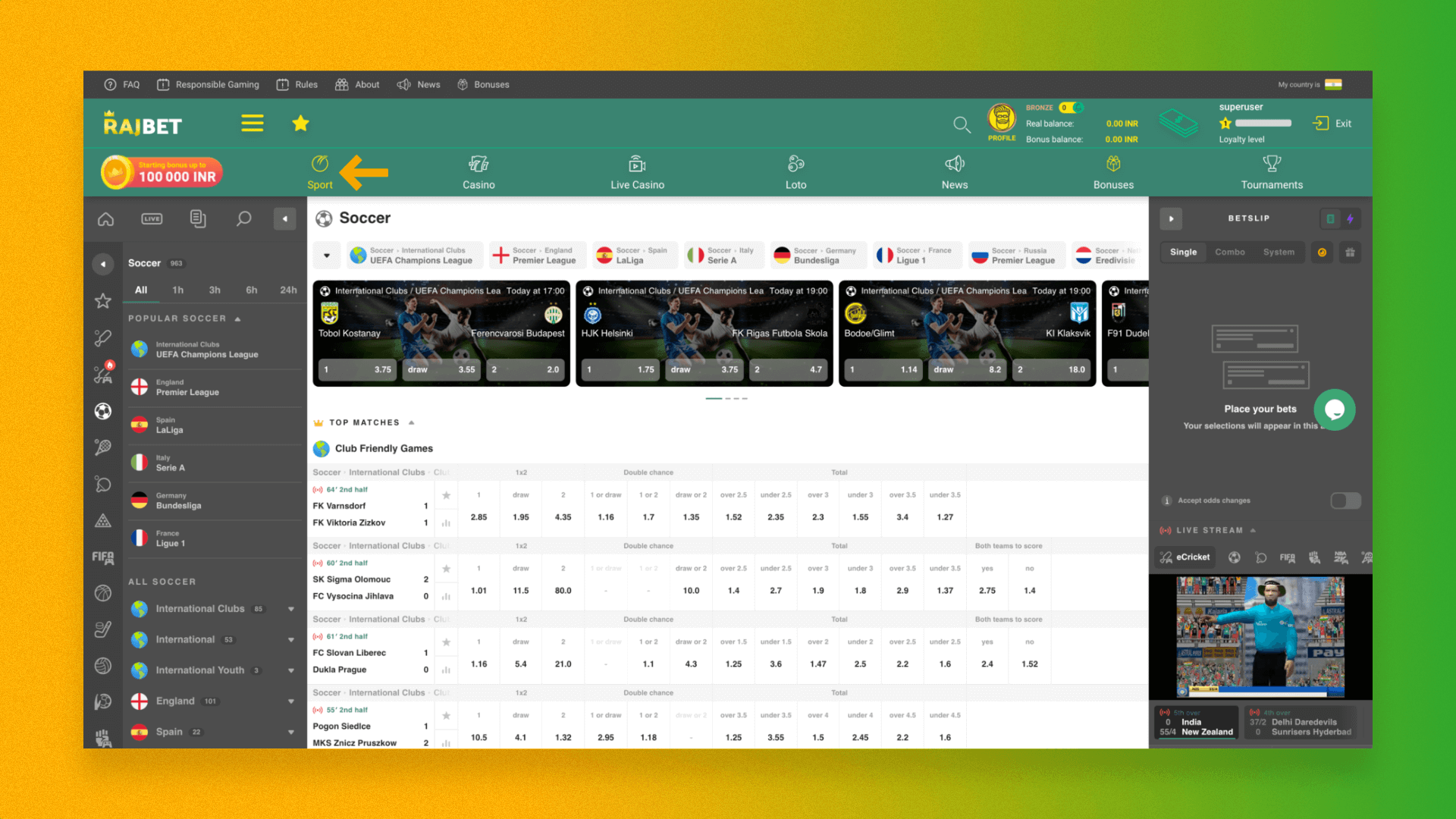Select the Combo bet tab in Betslip
The height and width of the screenshot is (819, 1456).
[x=1229, y=252]
